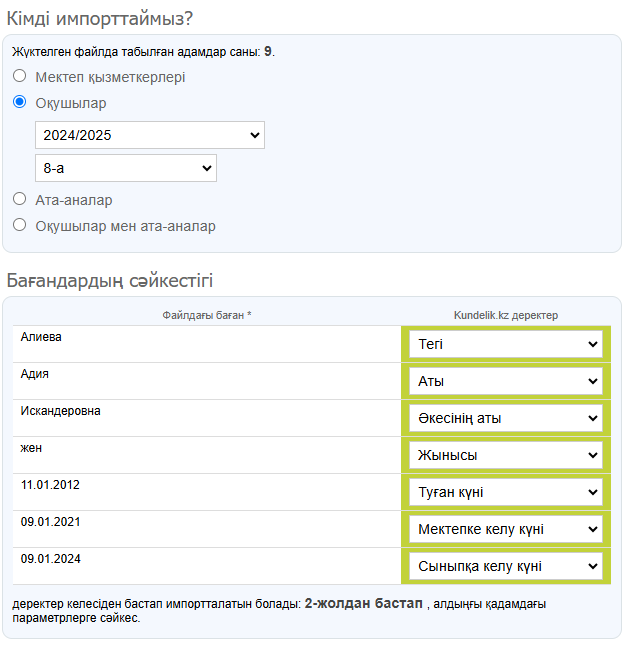Open the Тегі column mapping dropdown
Viewport: 635px width, 645px height.
pyautogui.click(x=506, y=344)
